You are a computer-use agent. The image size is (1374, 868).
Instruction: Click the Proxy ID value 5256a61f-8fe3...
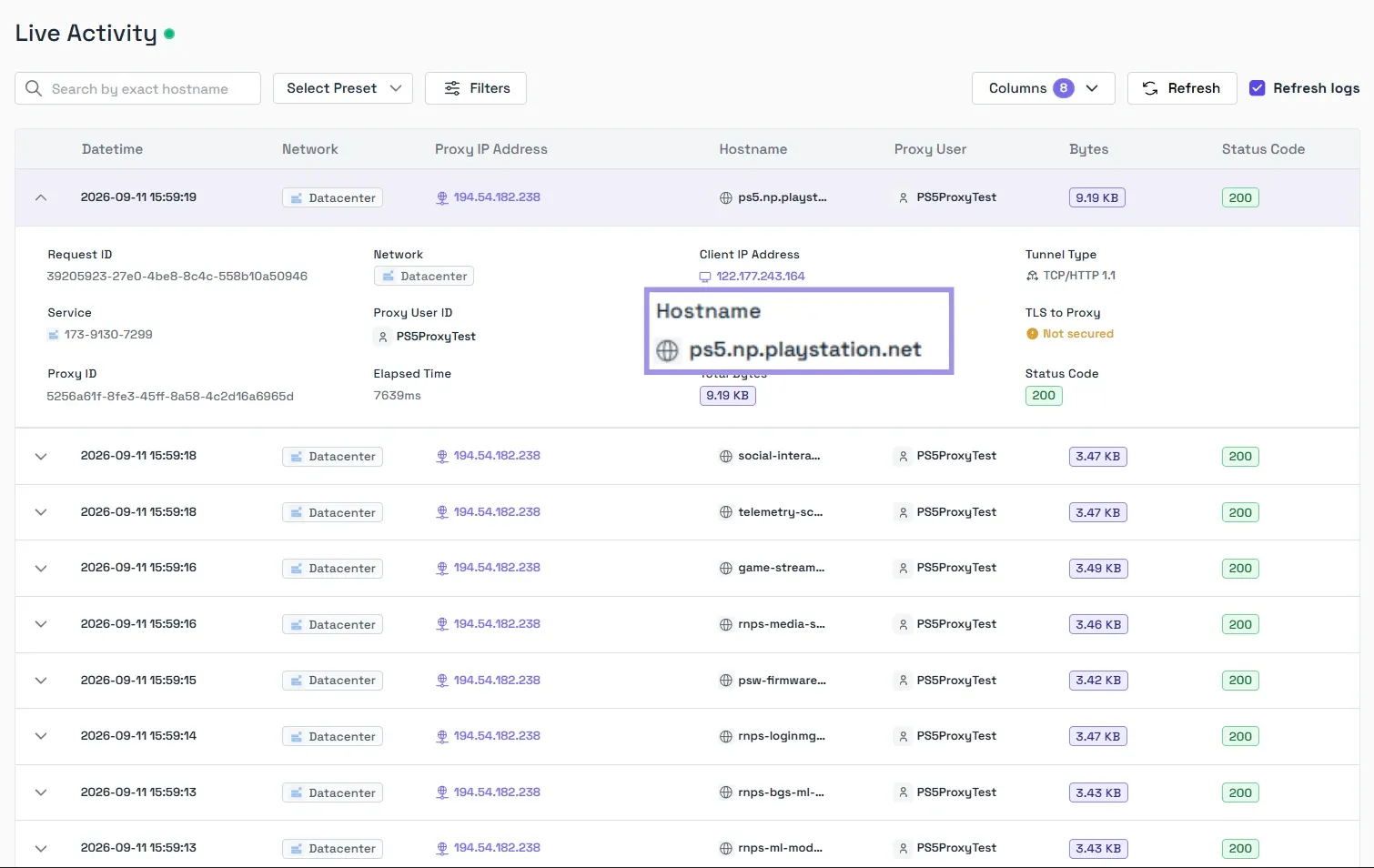point(170,396)
